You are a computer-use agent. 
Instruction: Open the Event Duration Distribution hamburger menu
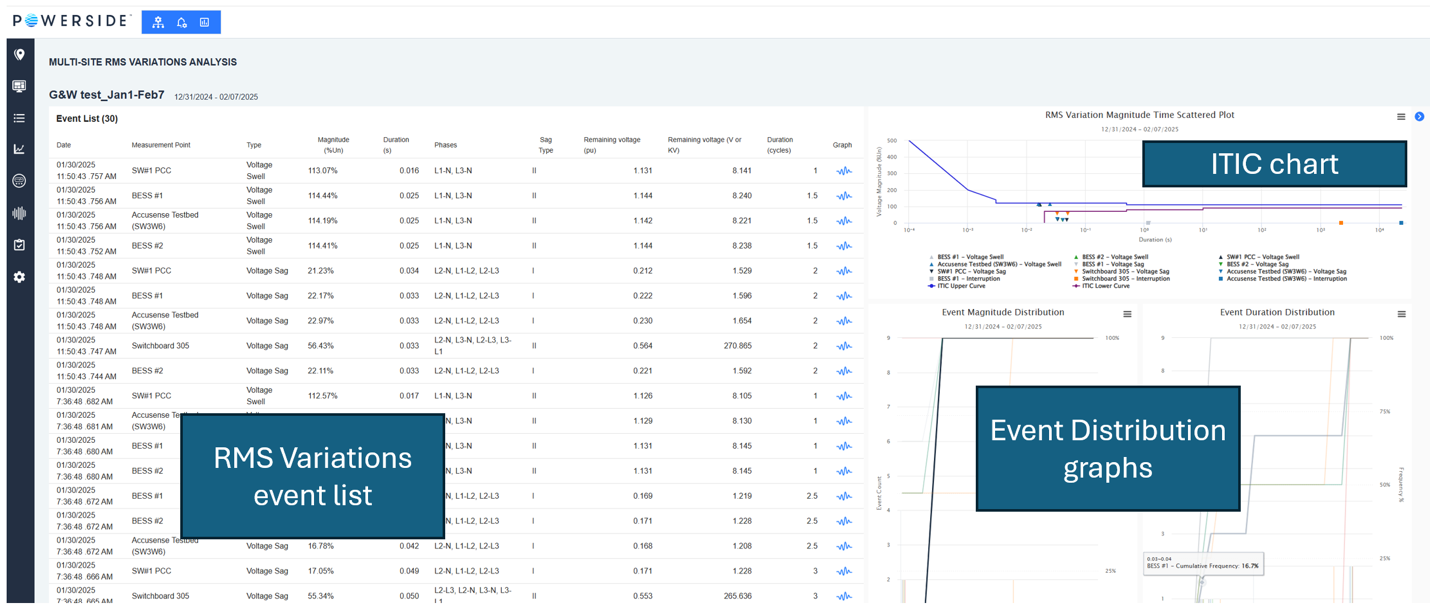tap(1403, 312)
